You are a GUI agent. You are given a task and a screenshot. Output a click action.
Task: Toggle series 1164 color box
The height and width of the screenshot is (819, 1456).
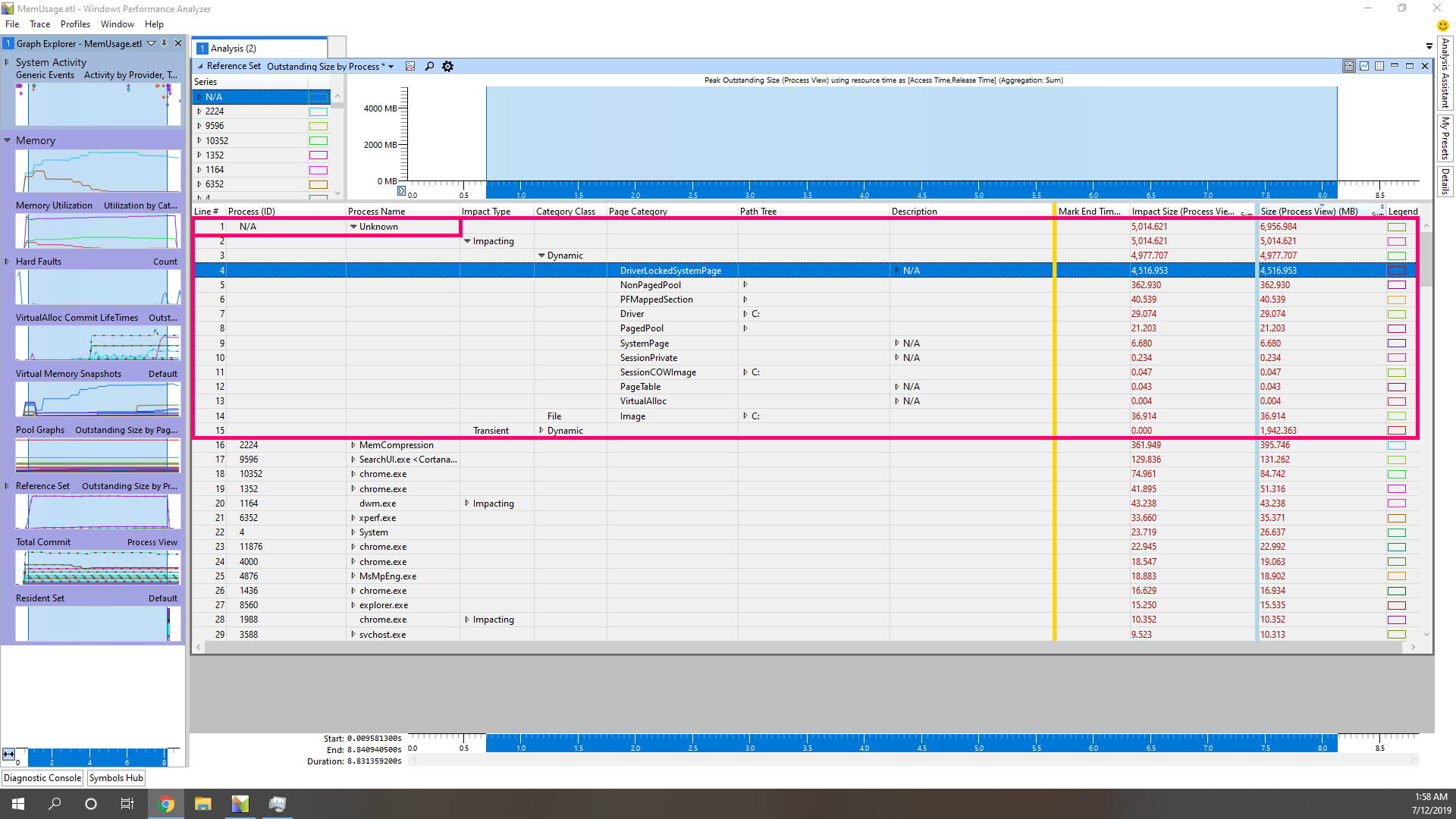(x=318, y=170)
